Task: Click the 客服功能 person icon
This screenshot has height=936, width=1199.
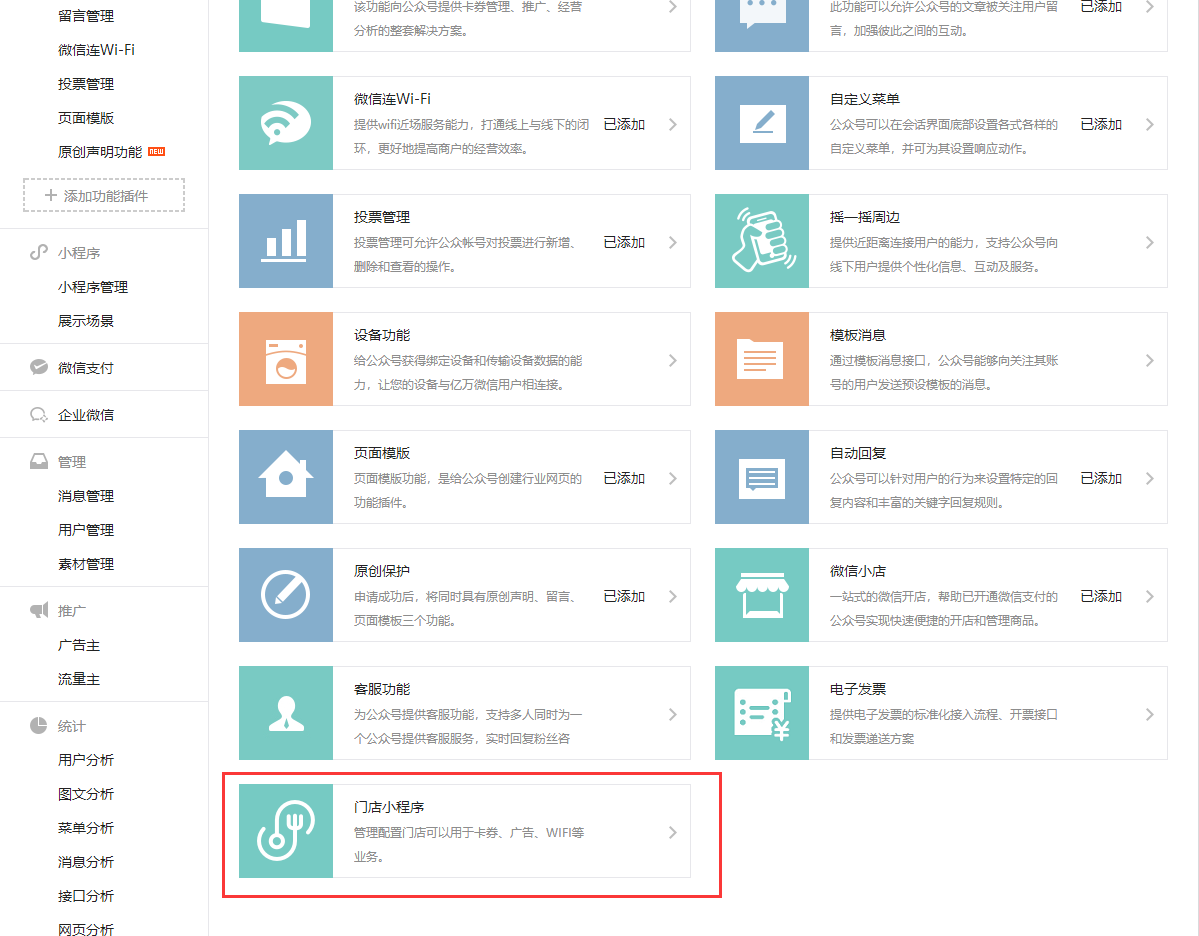Action: click(286, 713)
